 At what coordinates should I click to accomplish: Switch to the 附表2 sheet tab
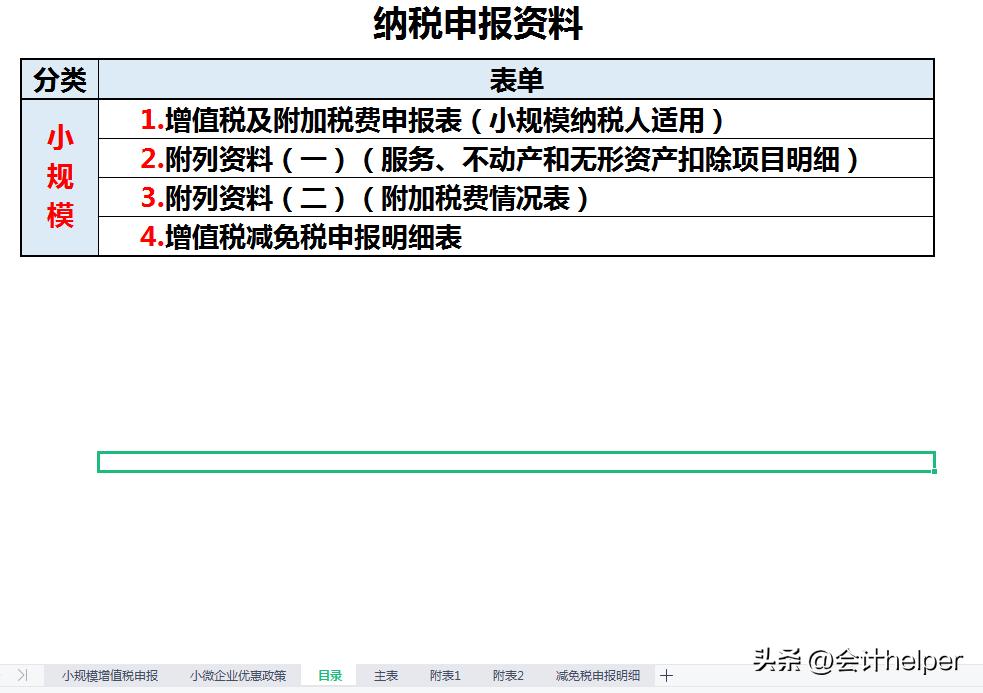(506, 675)
